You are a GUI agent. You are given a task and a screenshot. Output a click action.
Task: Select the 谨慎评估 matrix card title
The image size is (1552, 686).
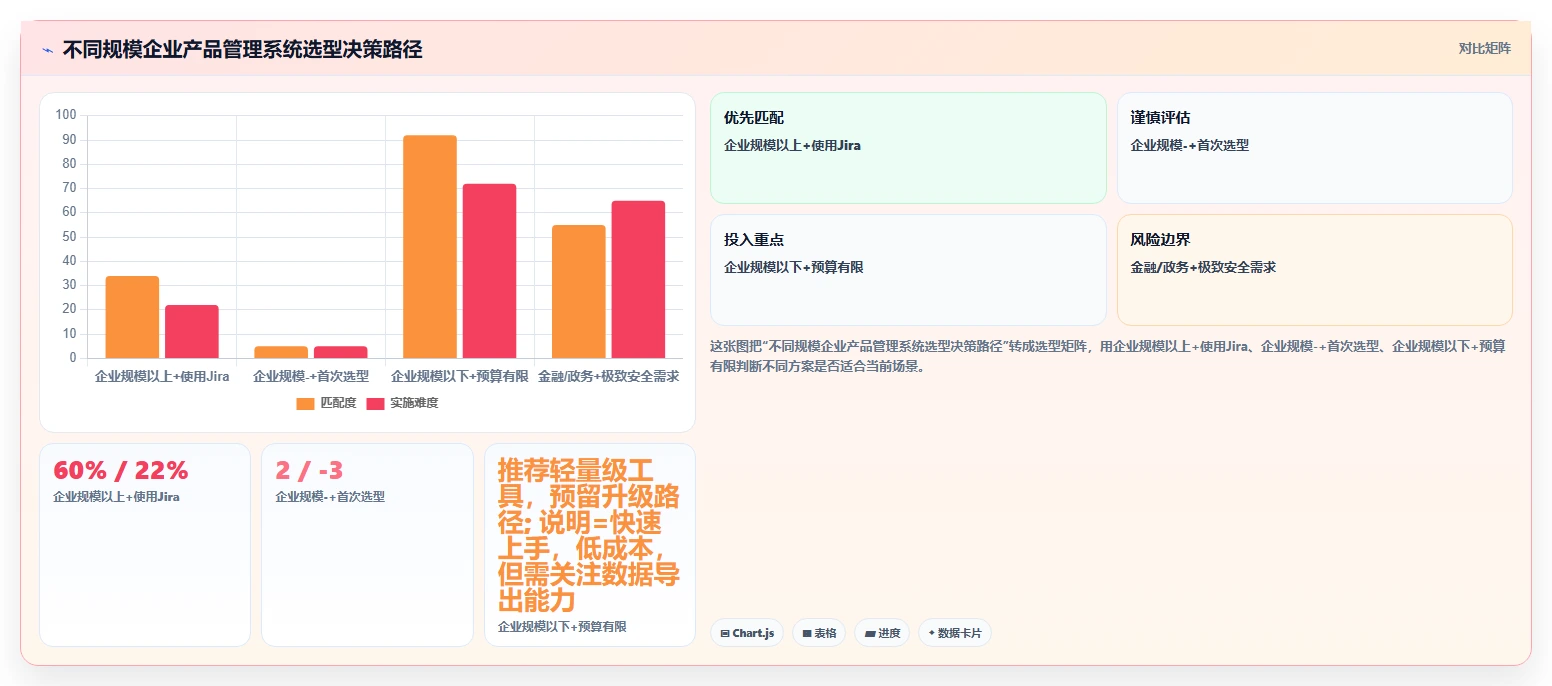pos(1160,118)
